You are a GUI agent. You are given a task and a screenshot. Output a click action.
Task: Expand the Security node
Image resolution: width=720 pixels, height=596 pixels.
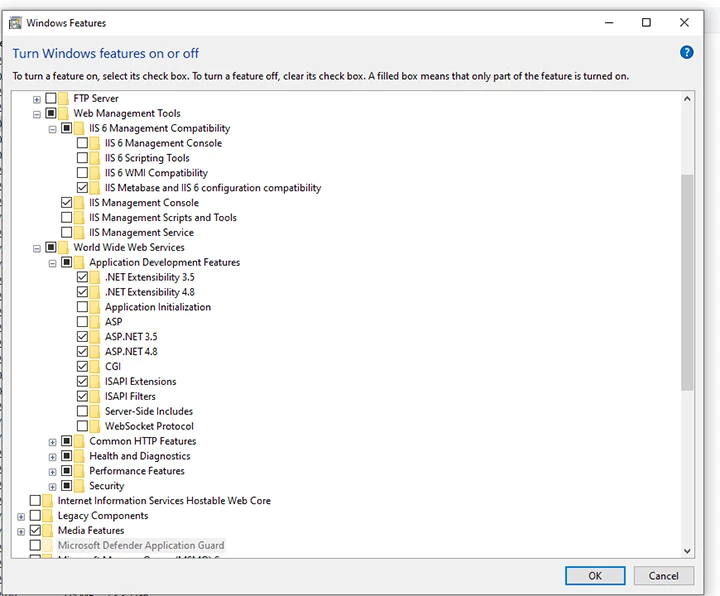click(x=52, y=487)
